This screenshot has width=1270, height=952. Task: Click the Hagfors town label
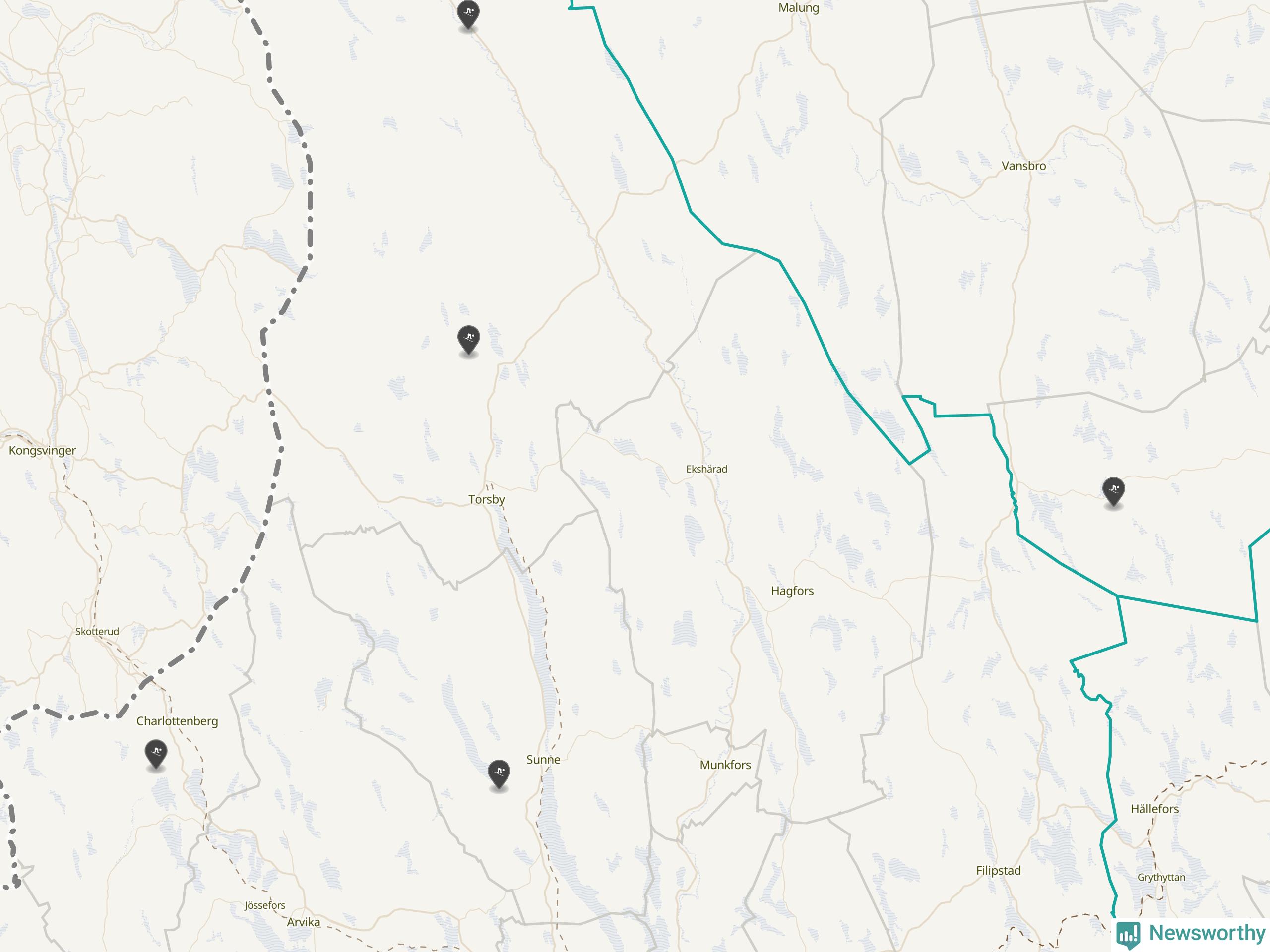792,591
